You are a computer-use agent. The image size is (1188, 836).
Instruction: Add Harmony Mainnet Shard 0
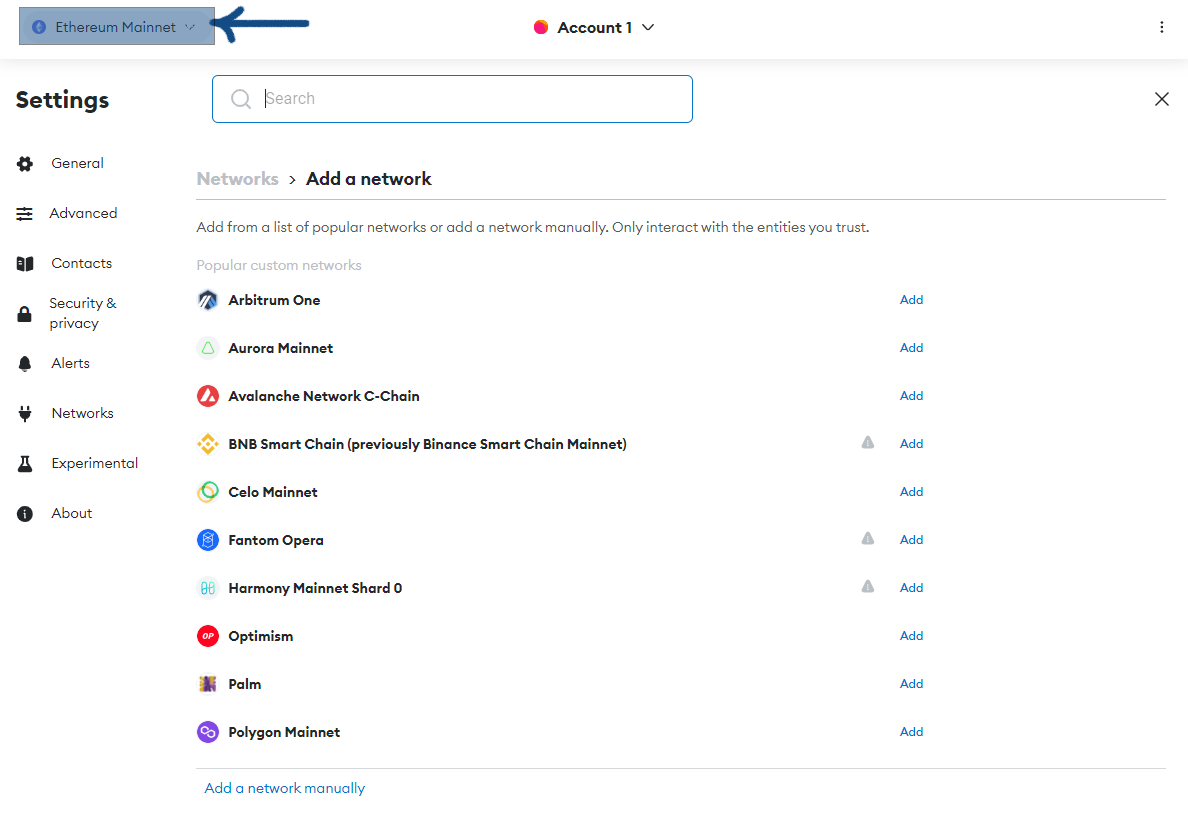pos(911,587)
